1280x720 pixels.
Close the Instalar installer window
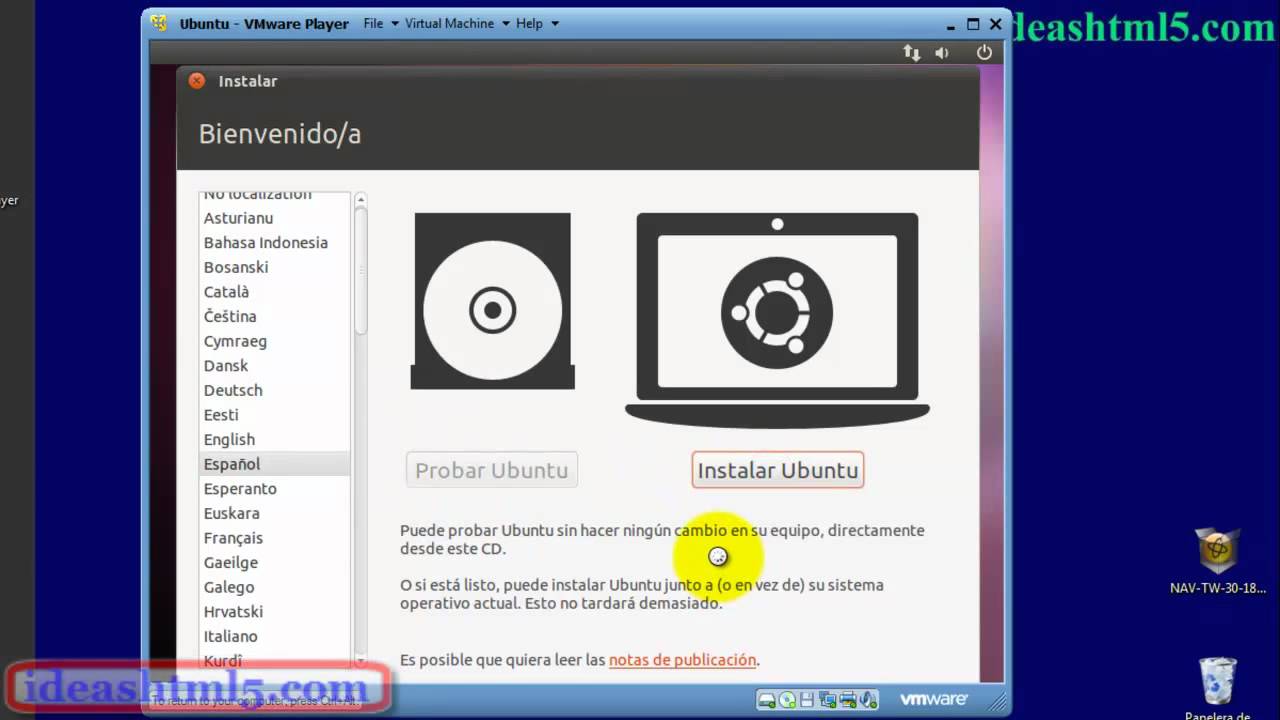(197, 81)
